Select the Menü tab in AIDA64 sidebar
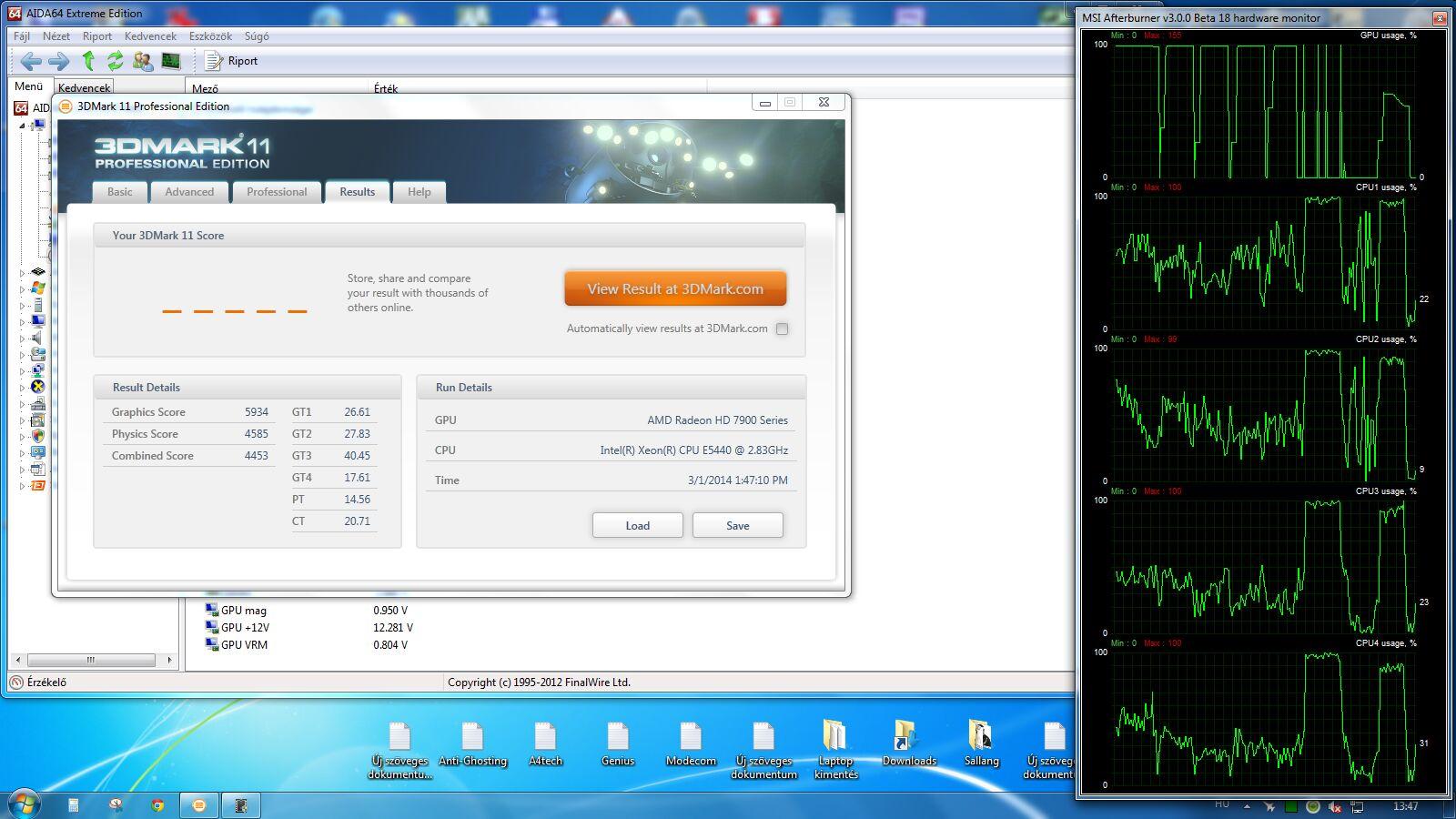 click(28, 86)
